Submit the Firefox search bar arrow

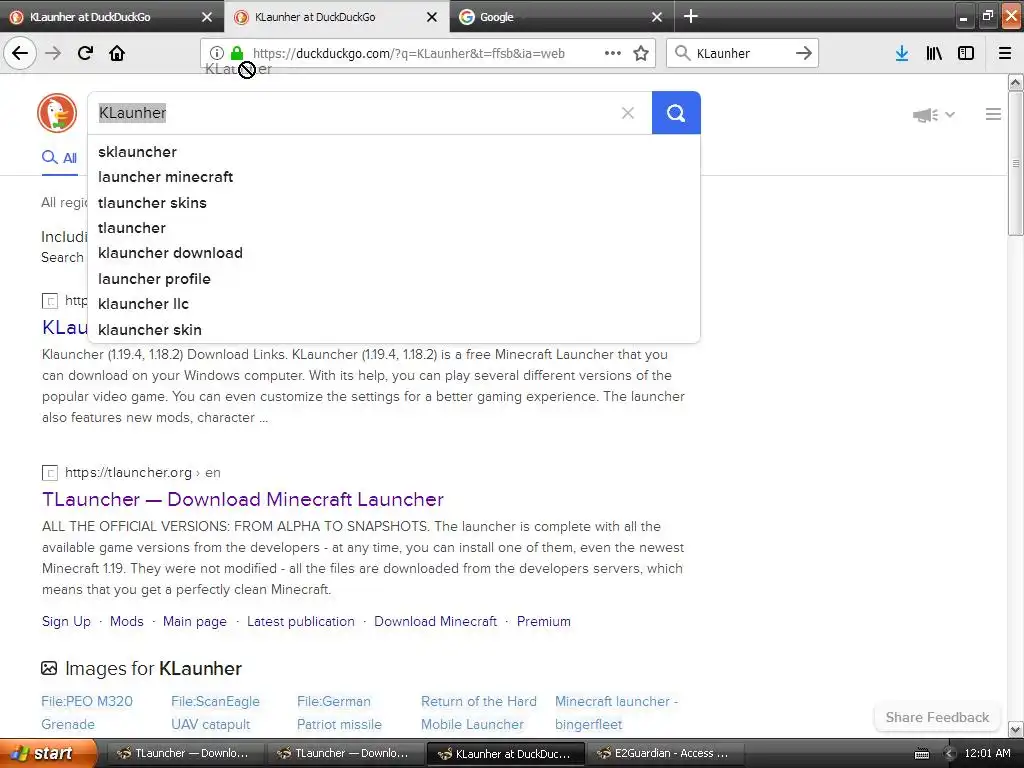[x=804, y=53]
